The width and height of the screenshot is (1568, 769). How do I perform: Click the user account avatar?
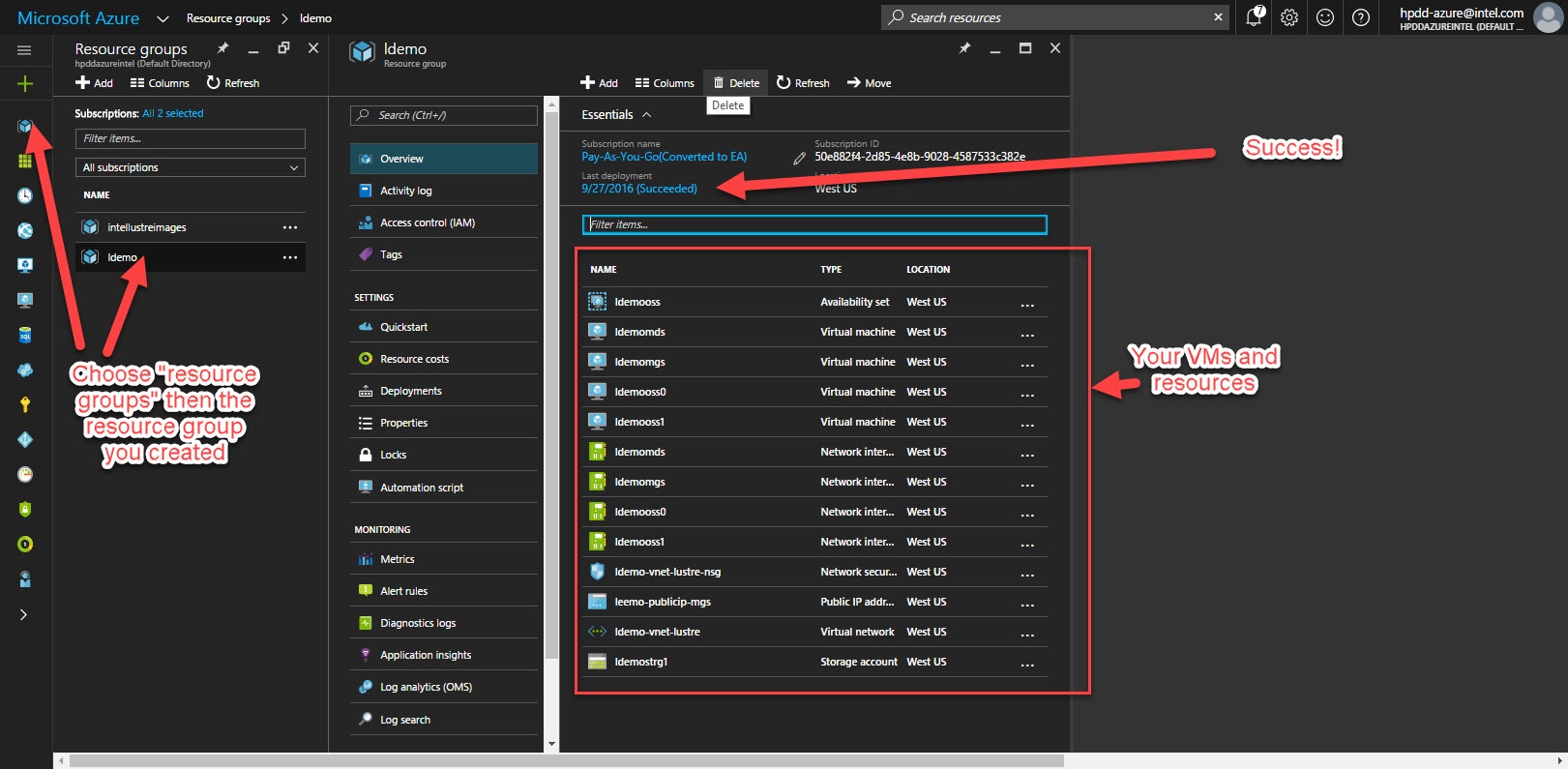point(1548,17)
